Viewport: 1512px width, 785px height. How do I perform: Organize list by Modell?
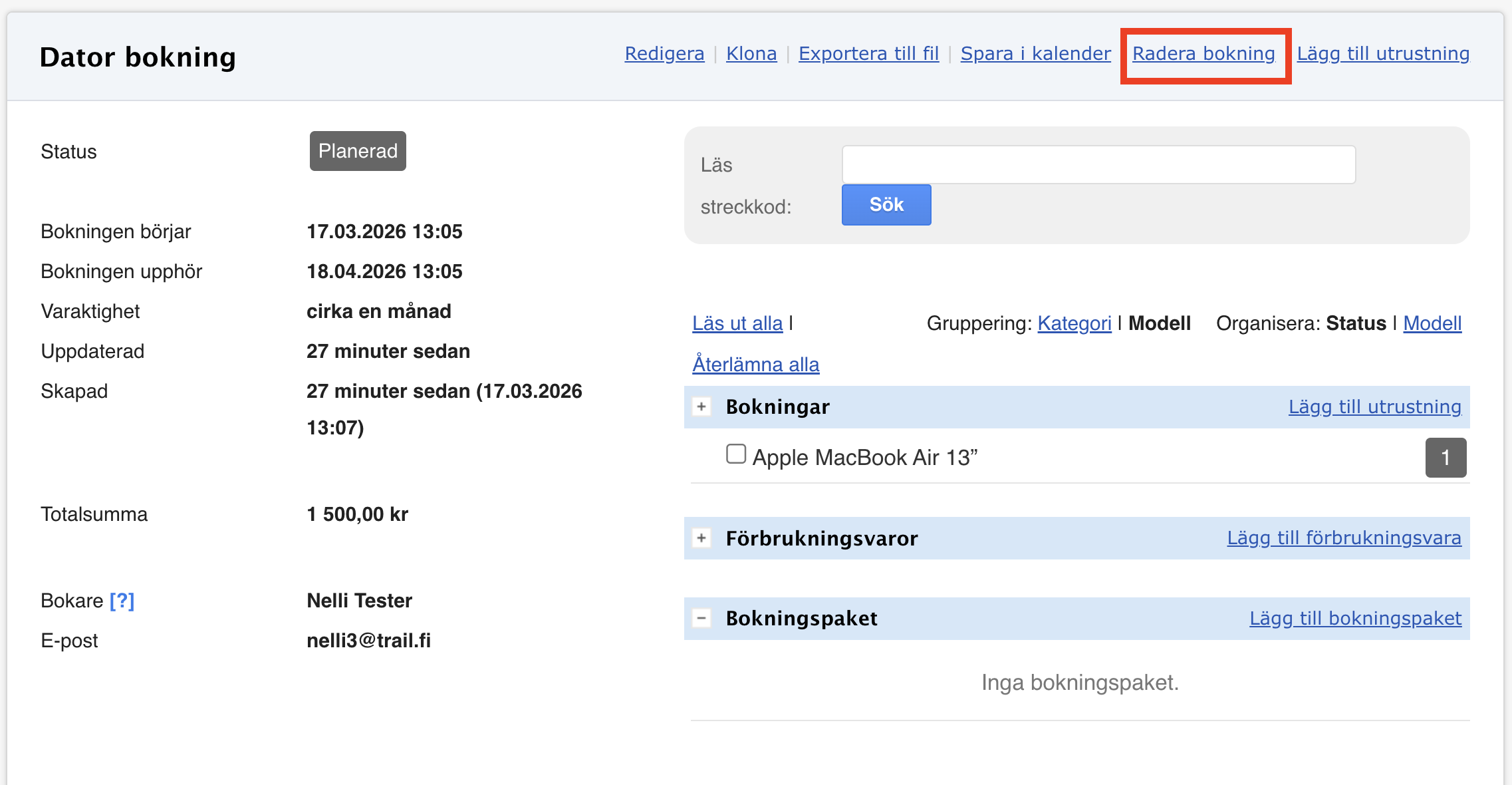(1432, 323)
